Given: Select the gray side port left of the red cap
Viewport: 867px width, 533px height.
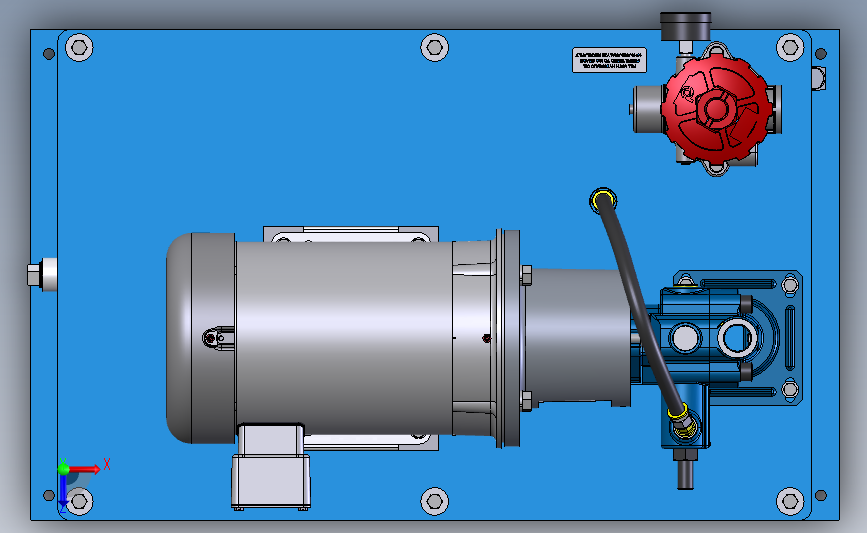Looking at the screenshot, I should pyautogui.click(x=647, y=109).
